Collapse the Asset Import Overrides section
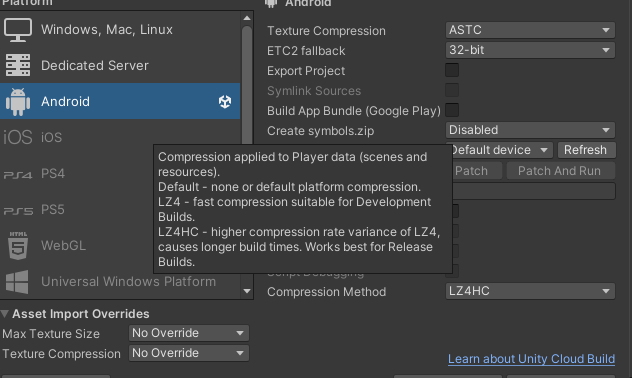This screenshot has width=632, height=378. (x=5, y=314)
